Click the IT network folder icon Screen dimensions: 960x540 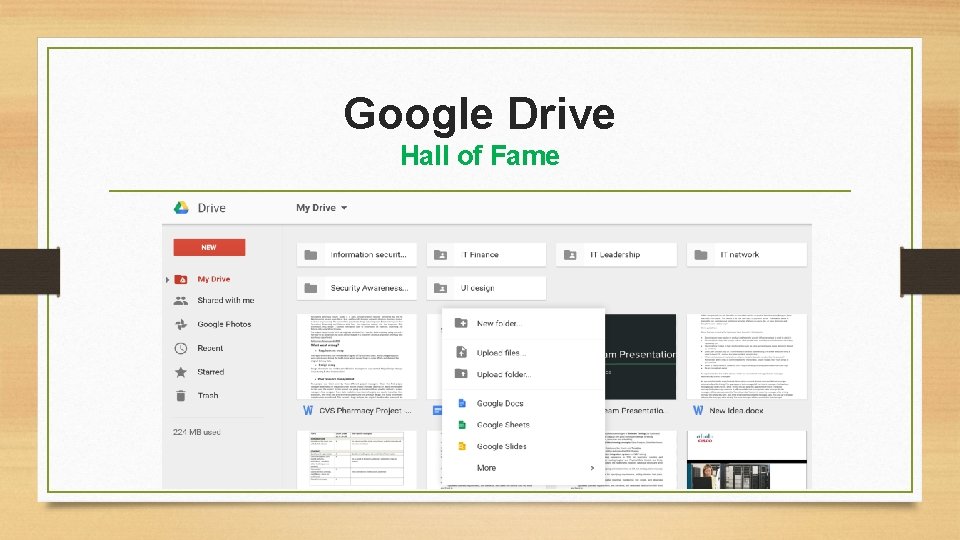[x=701, y=255]
